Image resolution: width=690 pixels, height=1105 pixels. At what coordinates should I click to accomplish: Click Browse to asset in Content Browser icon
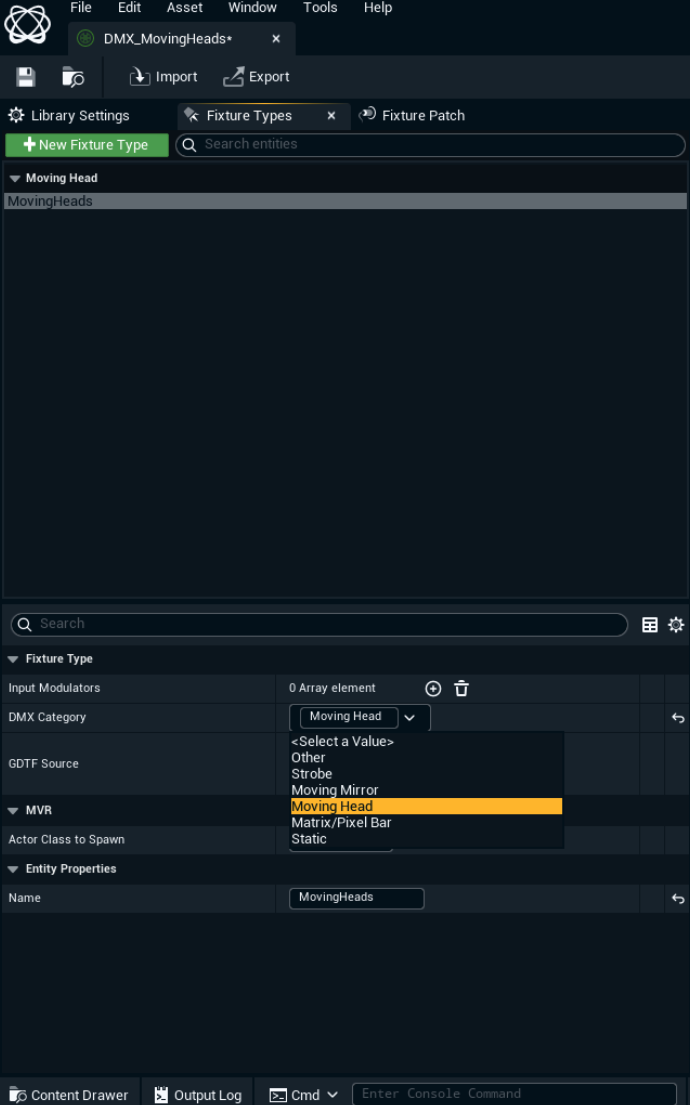pos(73,77)
